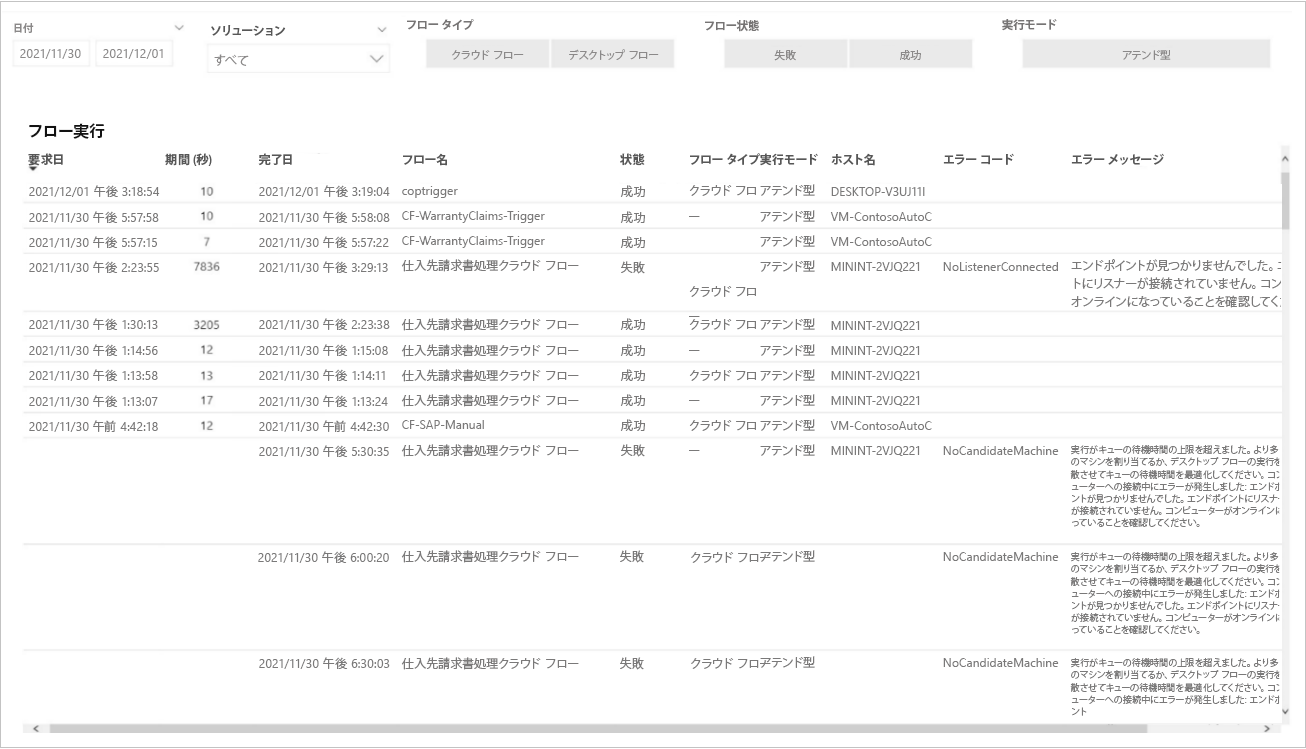Click the sort arrow under 要求日
The width and height of the screenshot is (1306, 749).
pos(32,169)
